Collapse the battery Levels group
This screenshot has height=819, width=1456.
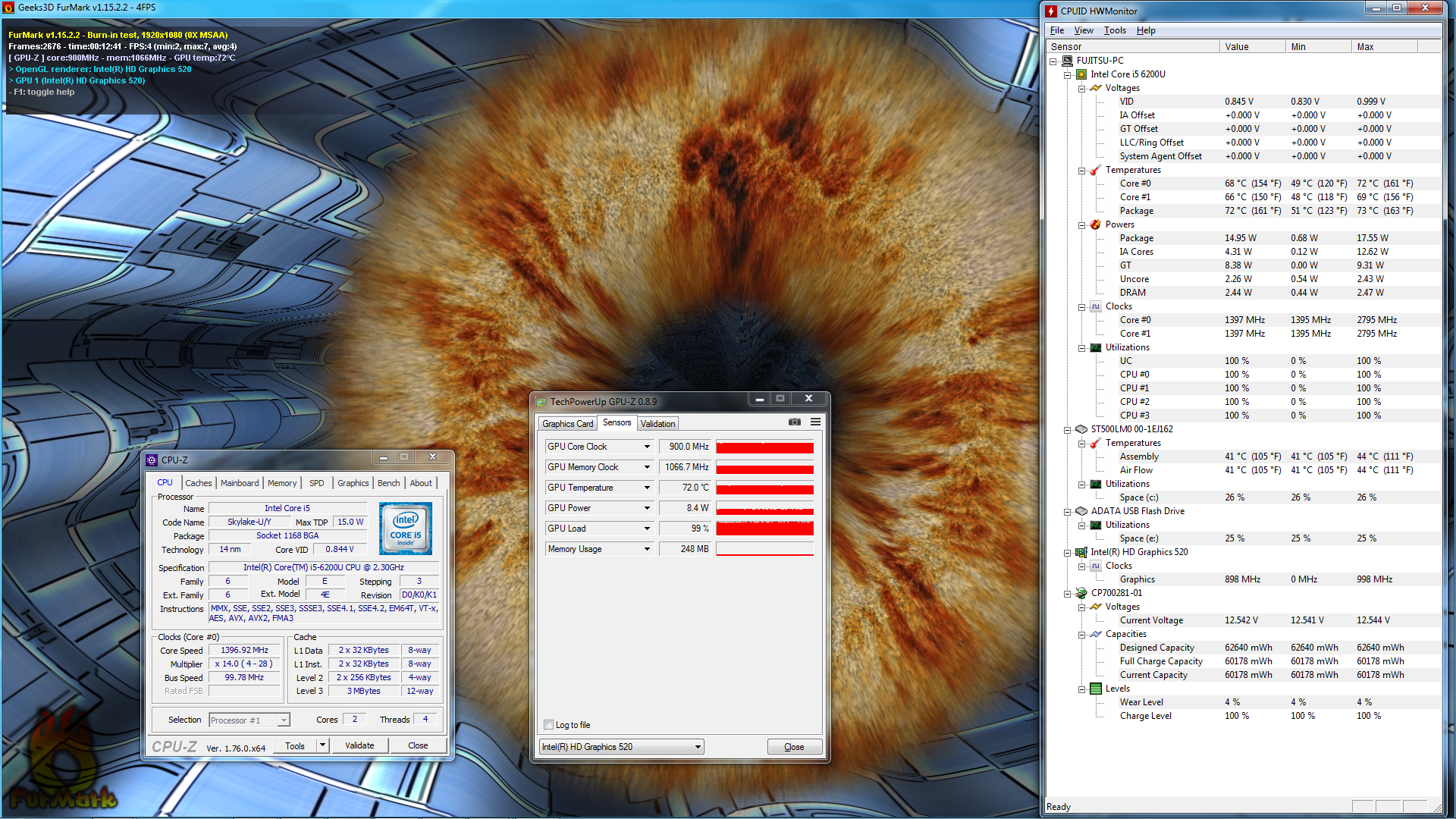[1082, 689]
